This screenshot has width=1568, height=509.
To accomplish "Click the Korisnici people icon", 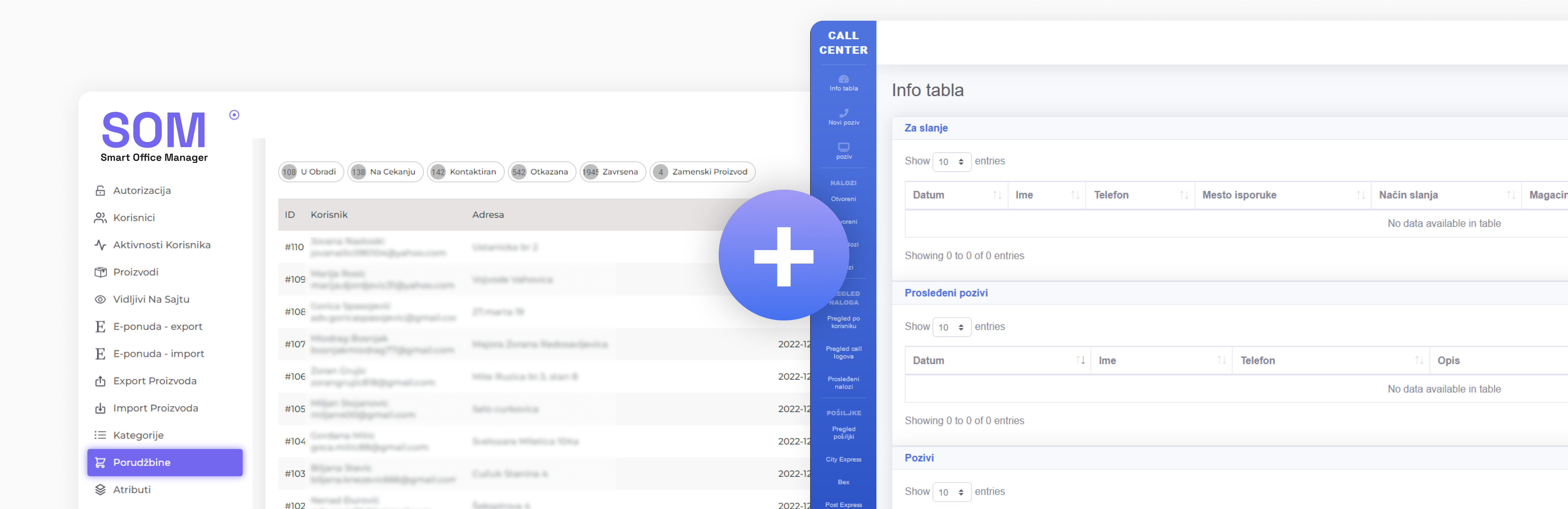I will coord(100,218).
